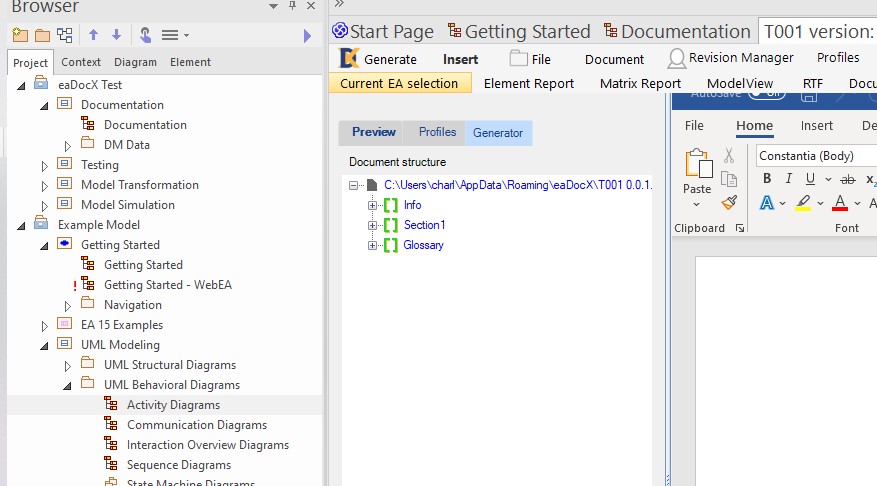877x486 pixels.
Task: Choose Element Report option
Action: coord(529,83)
